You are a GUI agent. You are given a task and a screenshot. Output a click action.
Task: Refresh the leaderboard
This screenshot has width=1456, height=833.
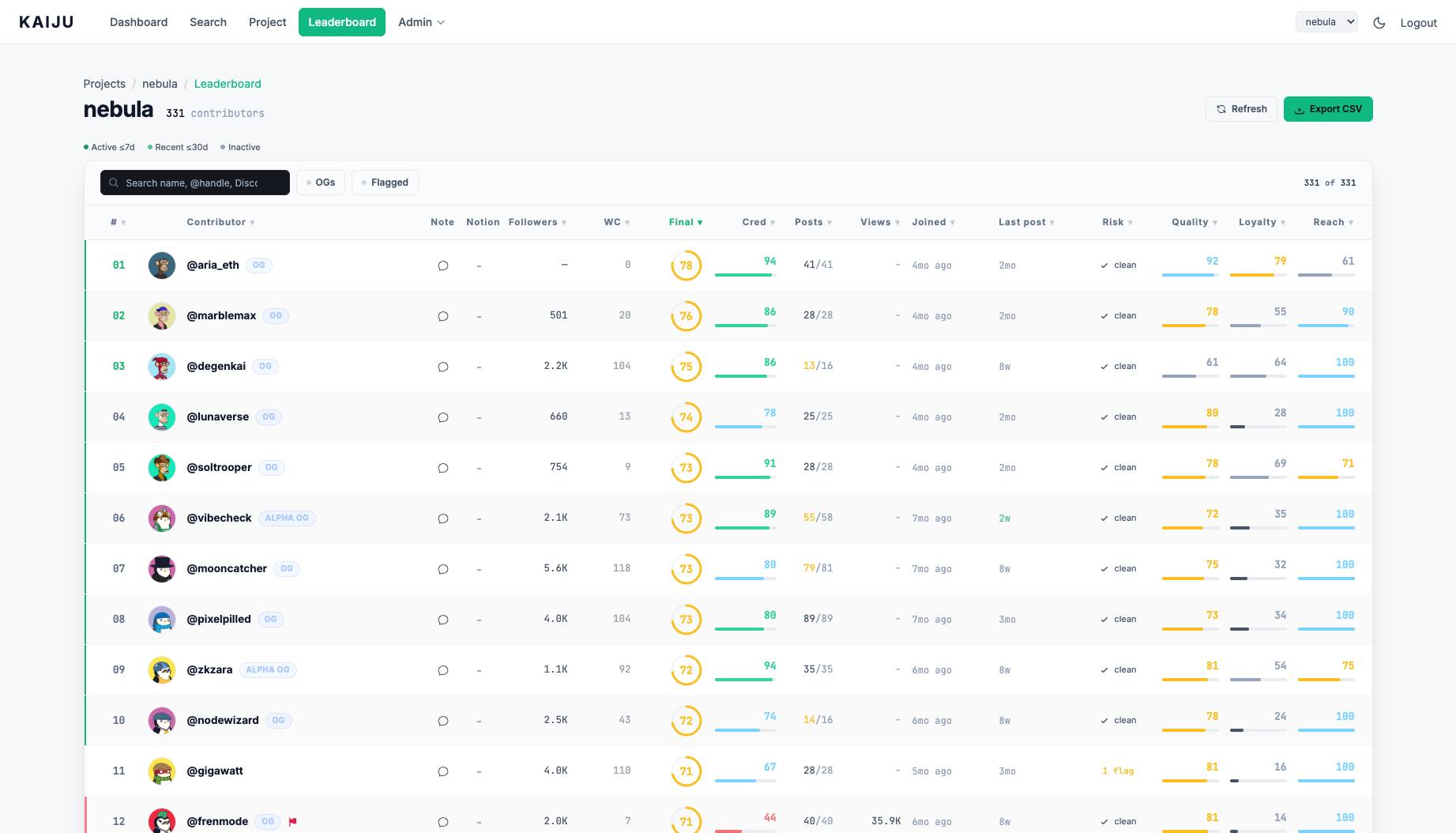point(1241,109)
